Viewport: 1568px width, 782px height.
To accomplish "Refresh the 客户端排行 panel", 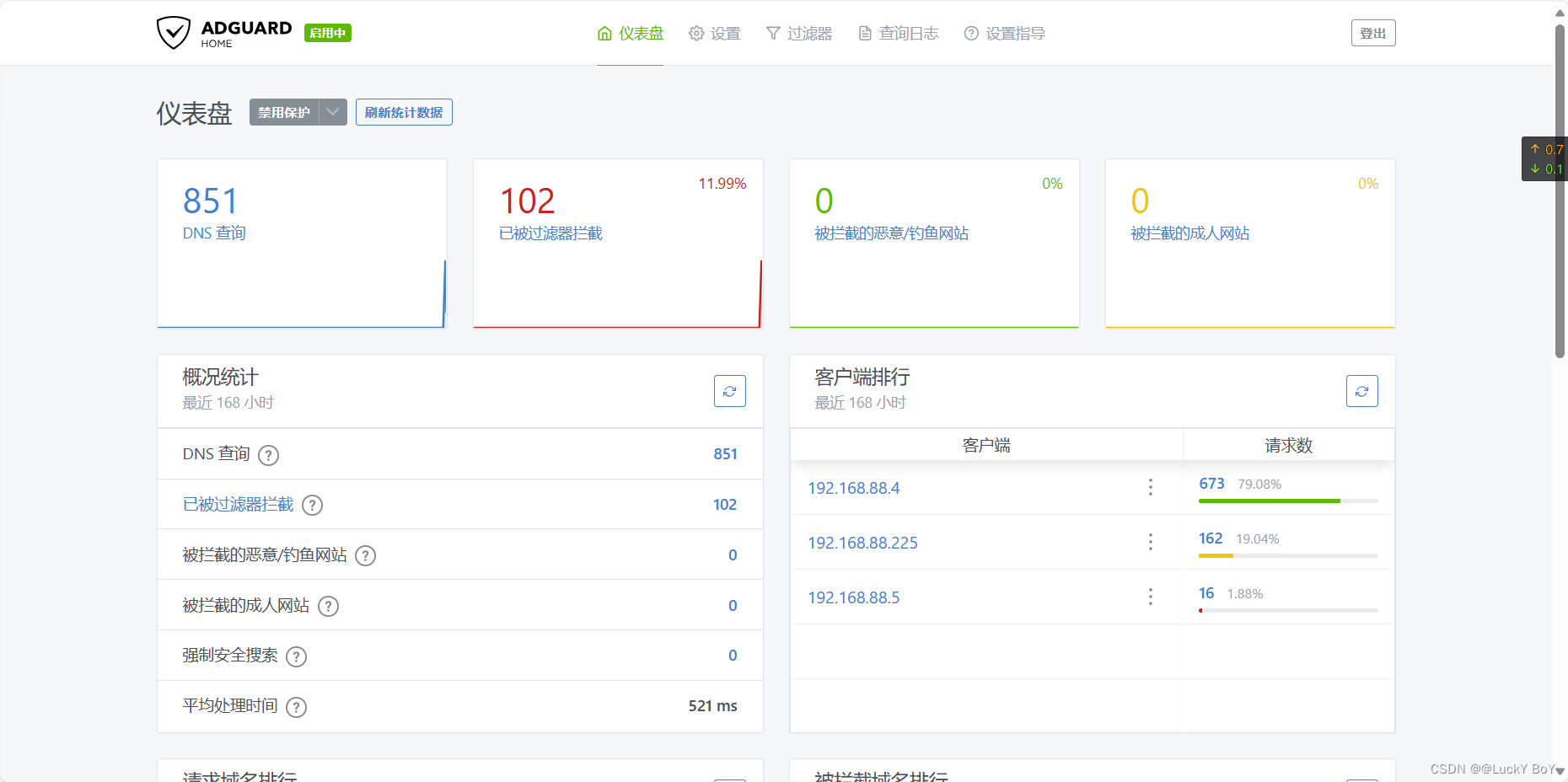I will [x=1362, y=391].
